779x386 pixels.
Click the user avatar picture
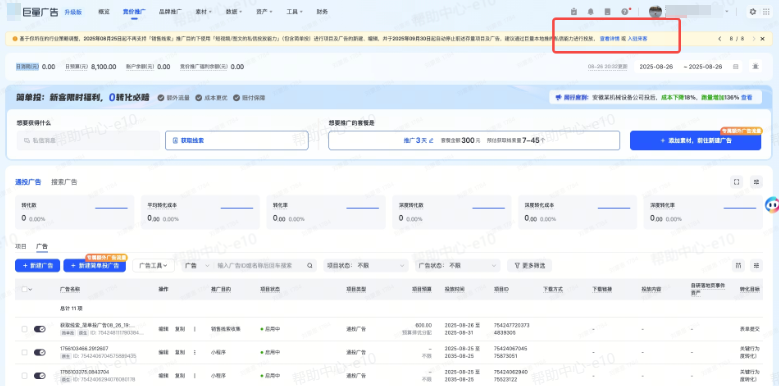[655, 11]
